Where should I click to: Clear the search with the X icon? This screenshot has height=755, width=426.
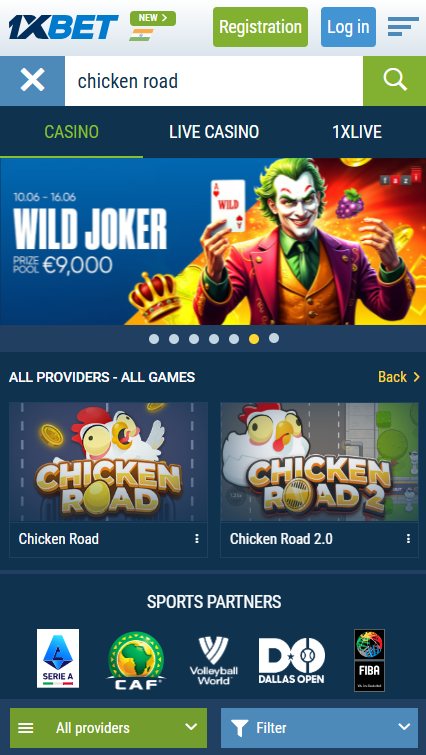pos(32,80)
